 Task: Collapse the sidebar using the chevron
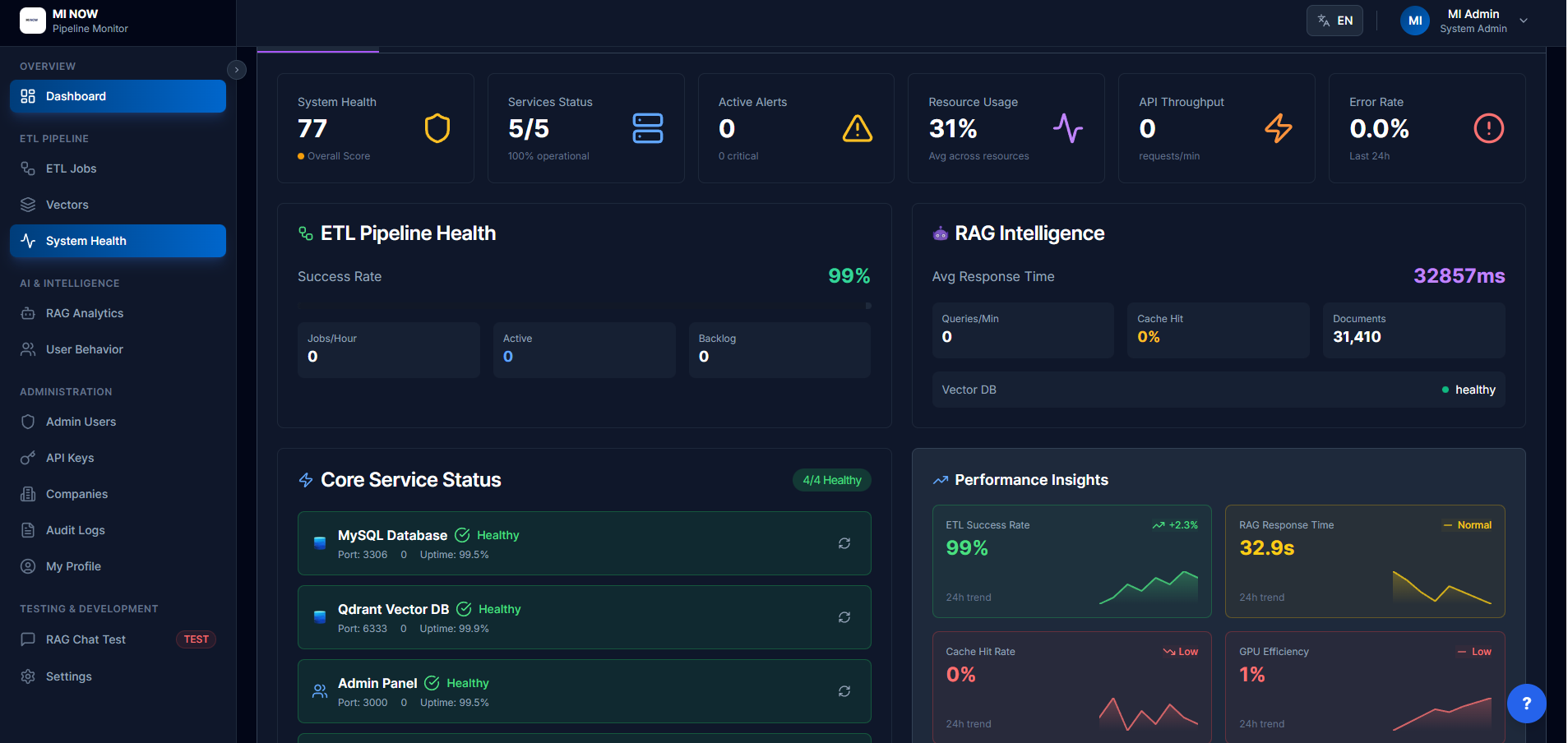[x=237, y=70]
